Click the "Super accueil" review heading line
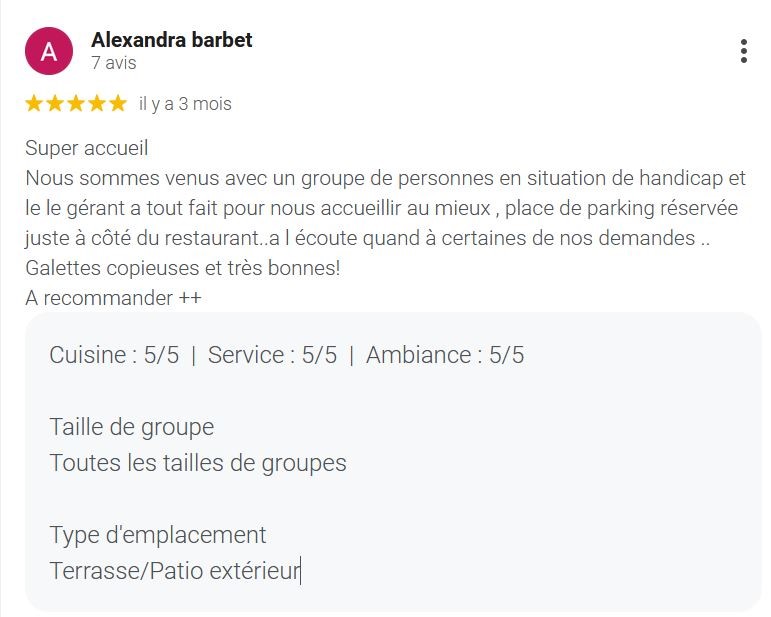The height and width of the screenshot is (617, 771). 87,148
